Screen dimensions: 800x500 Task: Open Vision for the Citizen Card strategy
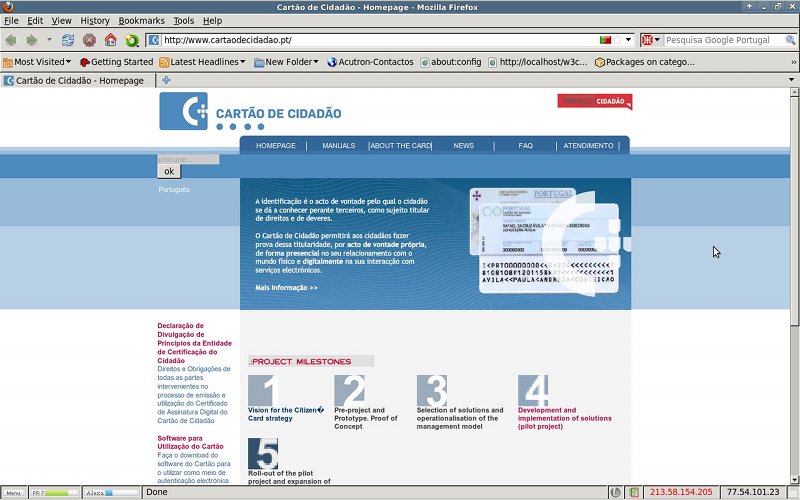286,414
